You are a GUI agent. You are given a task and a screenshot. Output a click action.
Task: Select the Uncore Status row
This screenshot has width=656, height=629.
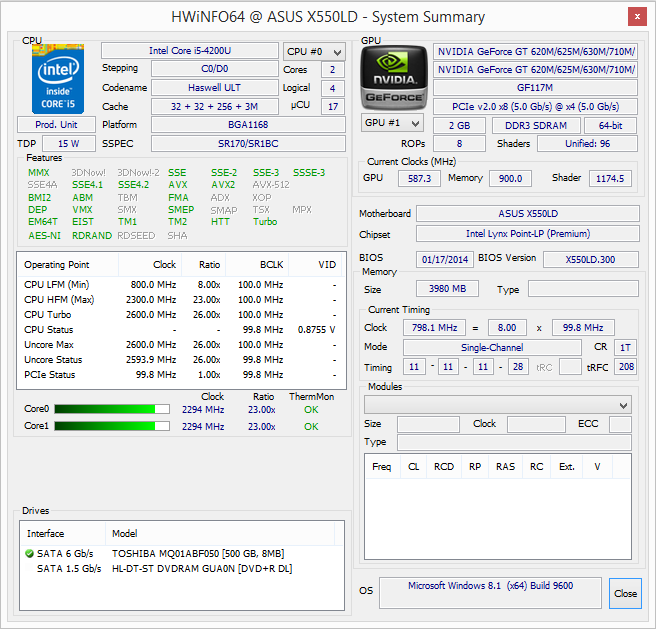click(x=180, y=360)
